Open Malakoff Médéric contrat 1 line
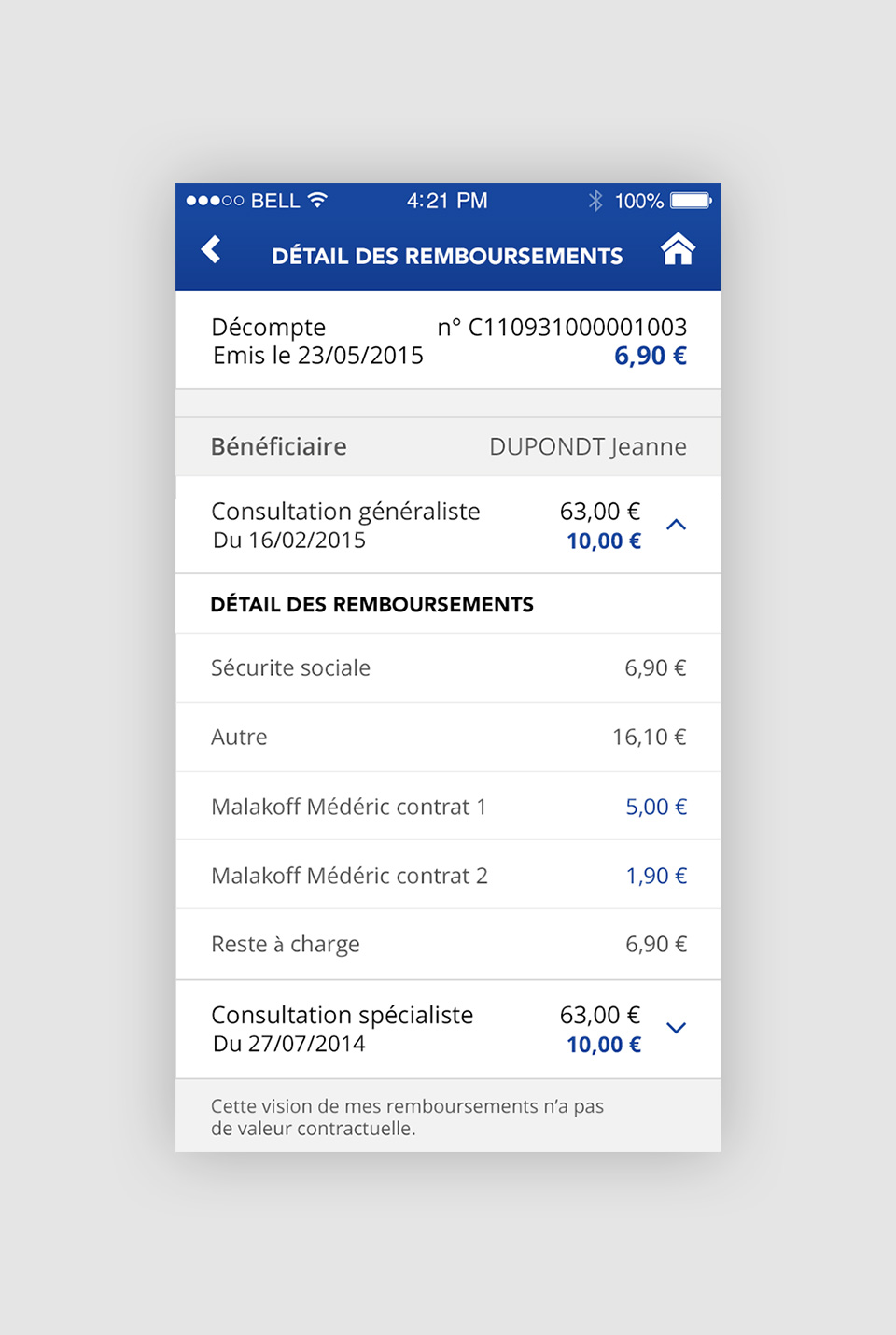 point(448,807)
